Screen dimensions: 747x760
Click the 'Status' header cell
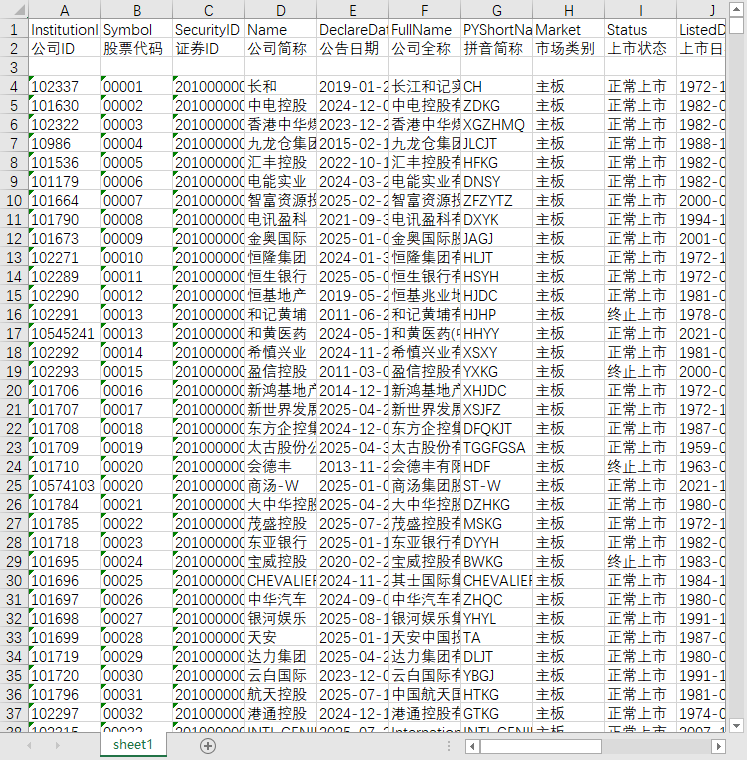(640, 30)
